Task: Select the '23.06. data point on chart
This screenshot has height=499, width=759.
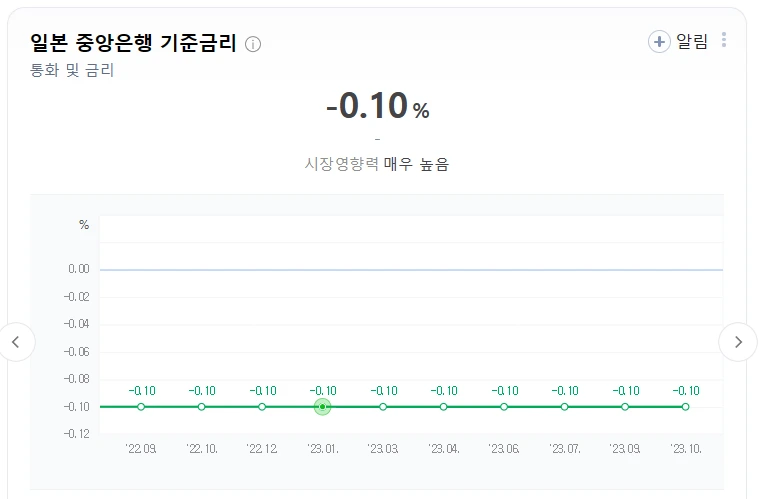Action: point(504,407)
